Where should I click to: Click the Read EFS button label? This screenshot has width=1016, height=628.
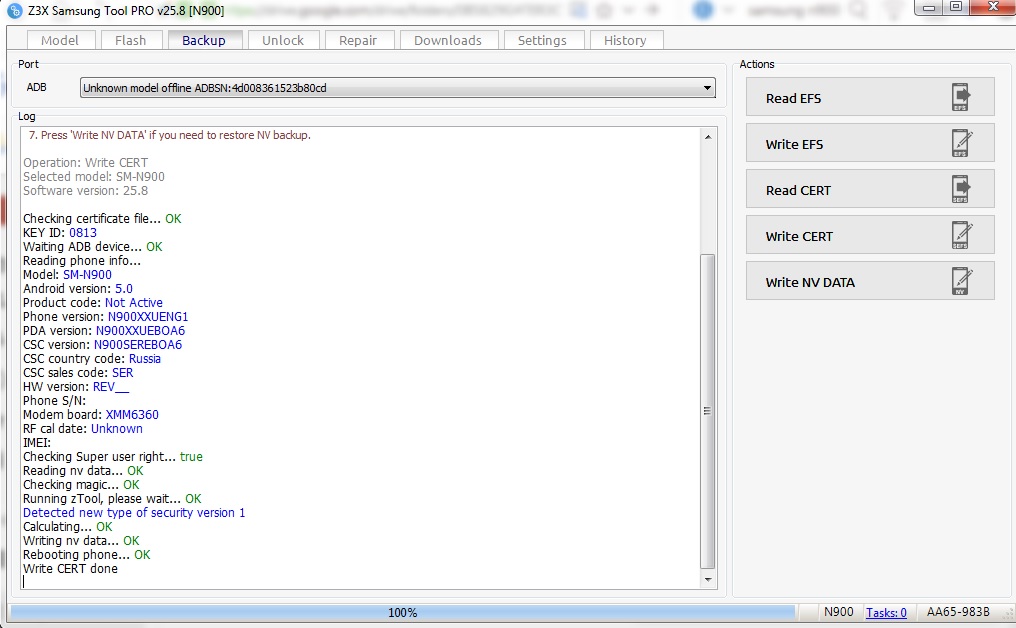793,99
